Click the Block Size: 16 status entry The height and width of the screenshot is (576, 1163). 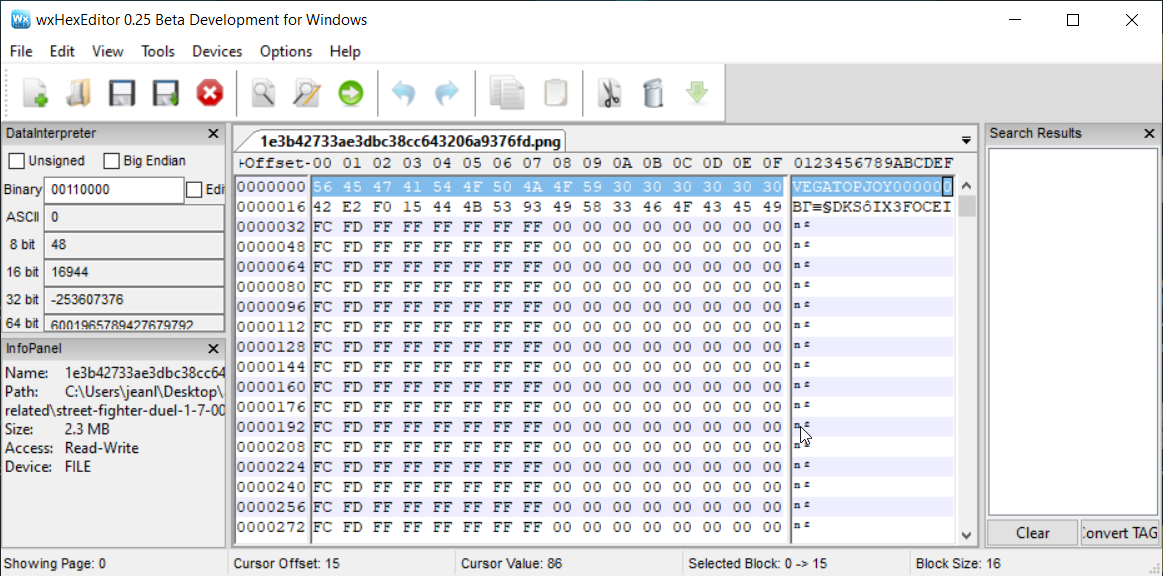[x=958, y=563]
